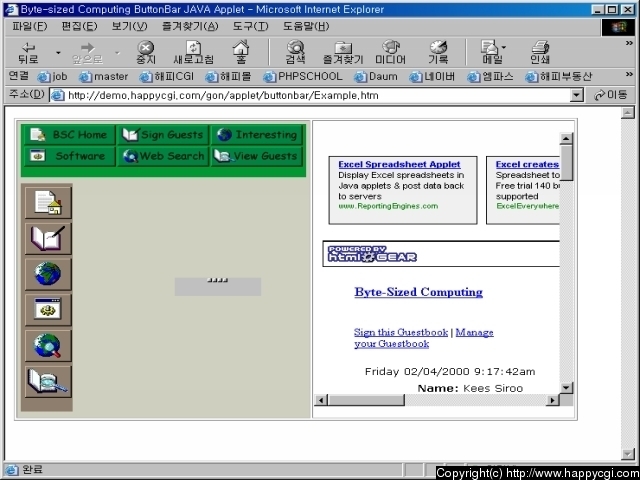Expand the toolbar overflow chevron
Image resolution: width=640 pixels, height=480 pixels.
[x=629, y=43]
